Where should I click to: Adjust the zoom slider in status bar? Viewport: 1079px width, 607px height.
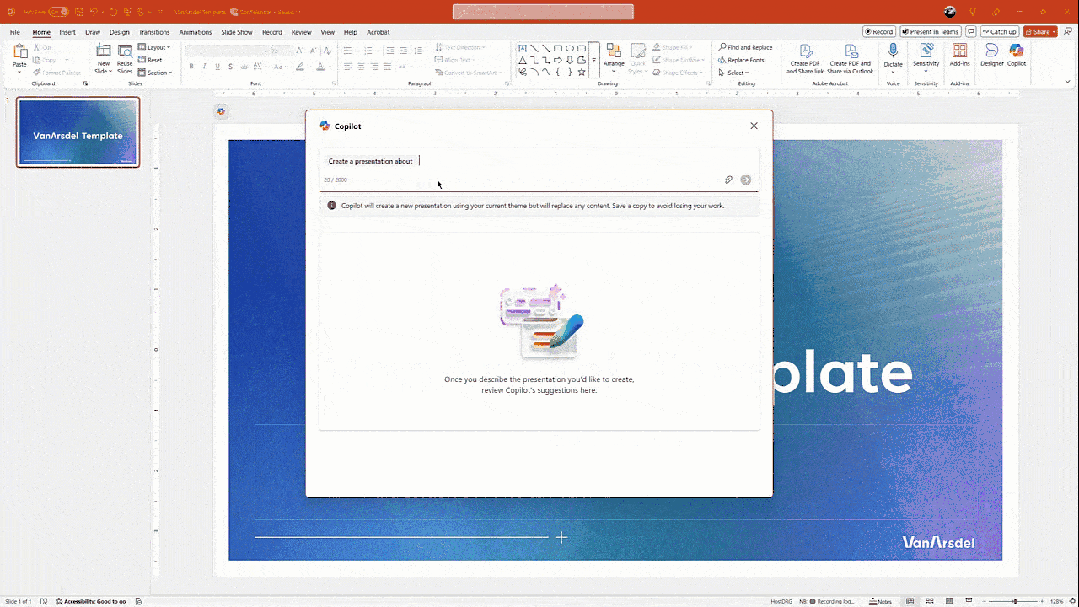[1015, 601]
